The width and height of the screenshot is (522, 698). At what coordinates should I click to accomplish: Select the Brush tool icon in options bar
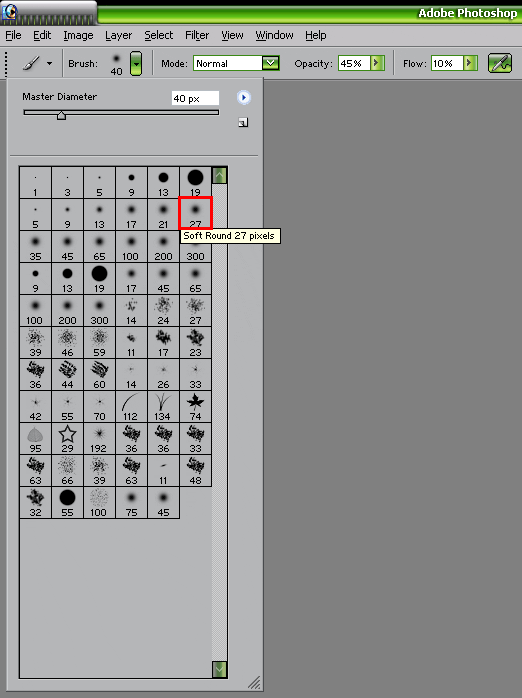[x=31, y=64]
